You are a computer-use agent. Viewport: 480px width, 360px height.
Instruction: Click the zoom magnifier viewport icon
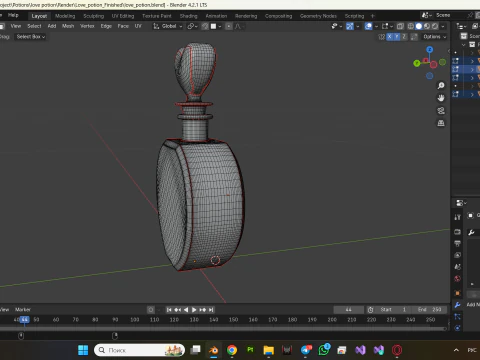tap(441, 86)
